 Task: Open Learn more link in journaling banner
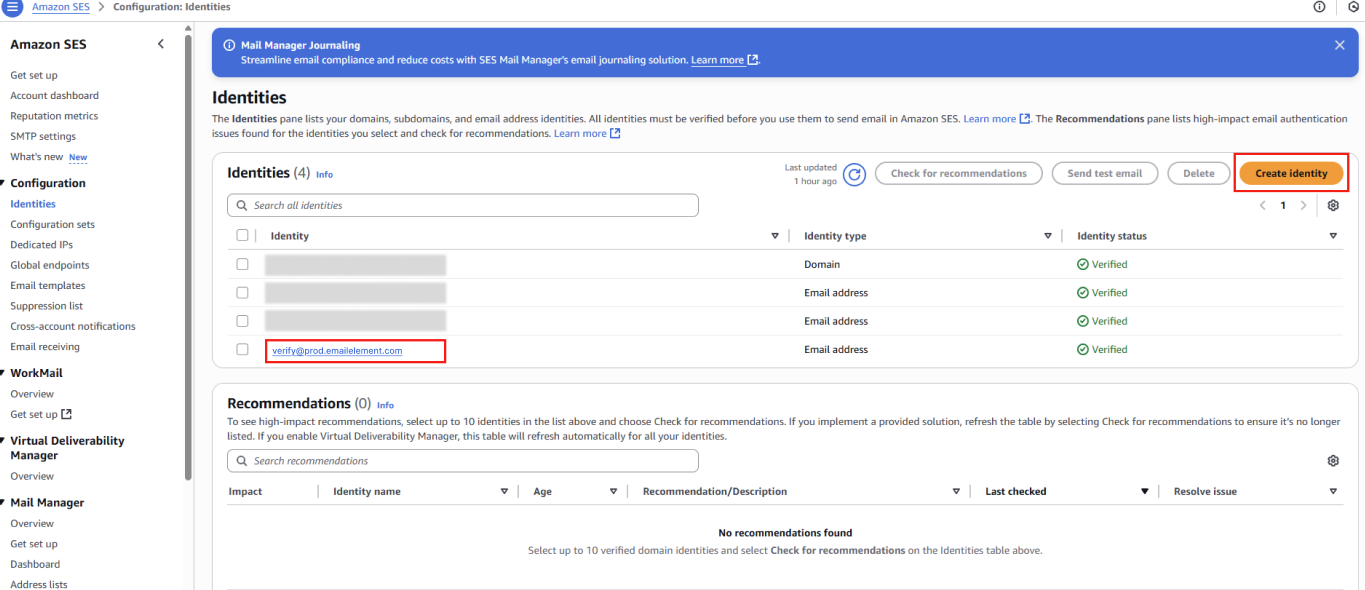(x=725, y=60)
